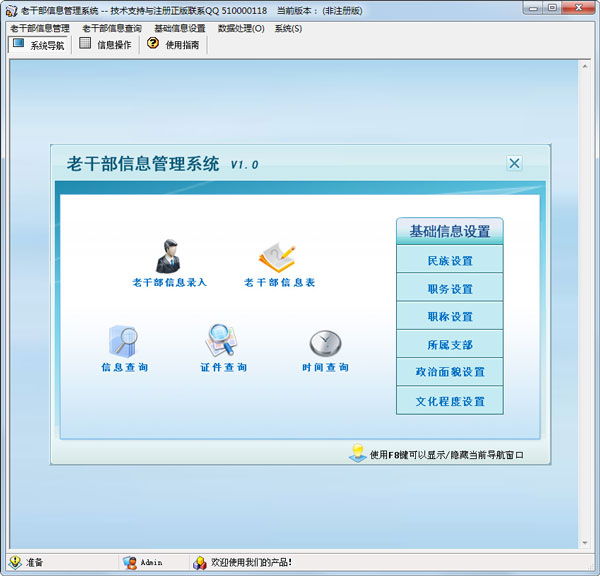The width and height of the screenshot is (600, 576).
Task: Click the 老干部信息表 text link
Action: (x=279, y=282)
